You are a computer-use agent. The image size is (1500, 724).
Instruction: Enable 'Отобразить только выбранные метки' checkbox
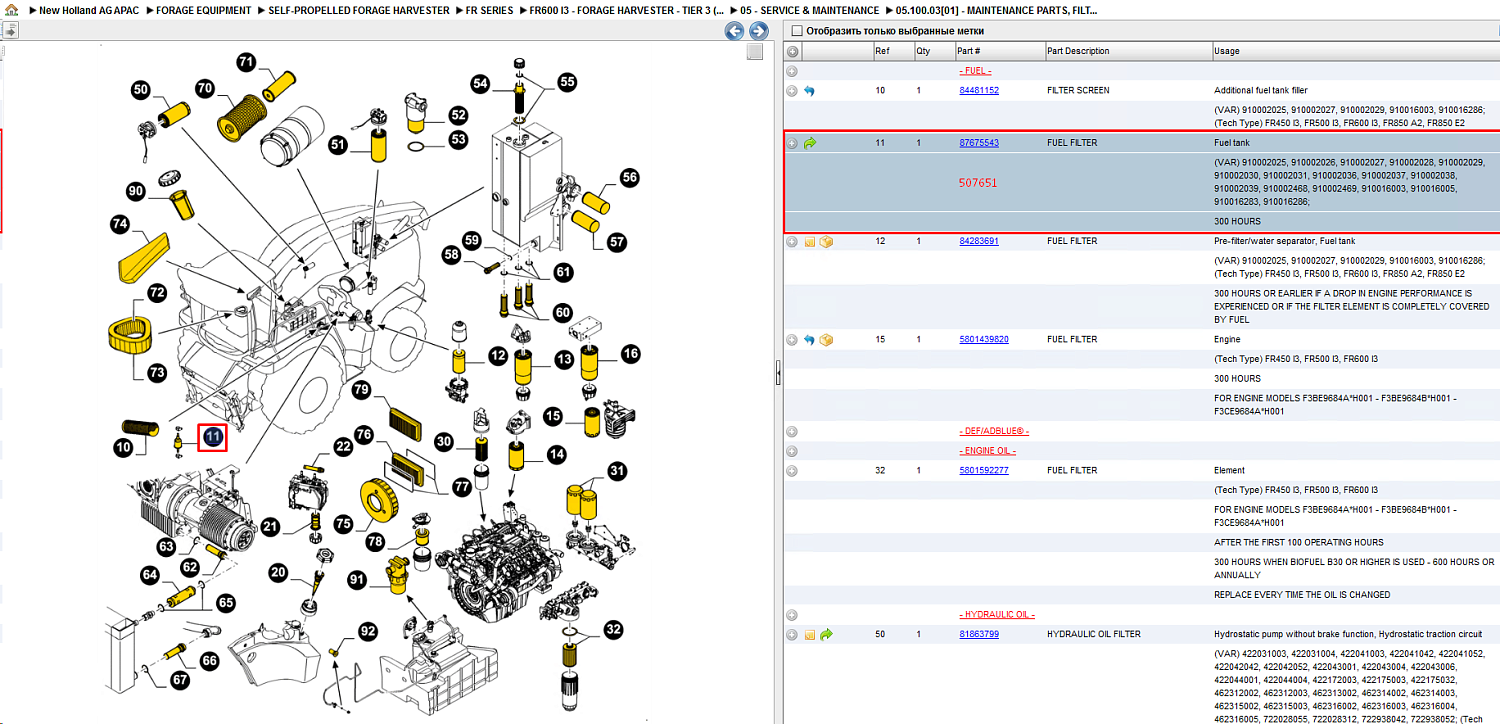(797, 31)
